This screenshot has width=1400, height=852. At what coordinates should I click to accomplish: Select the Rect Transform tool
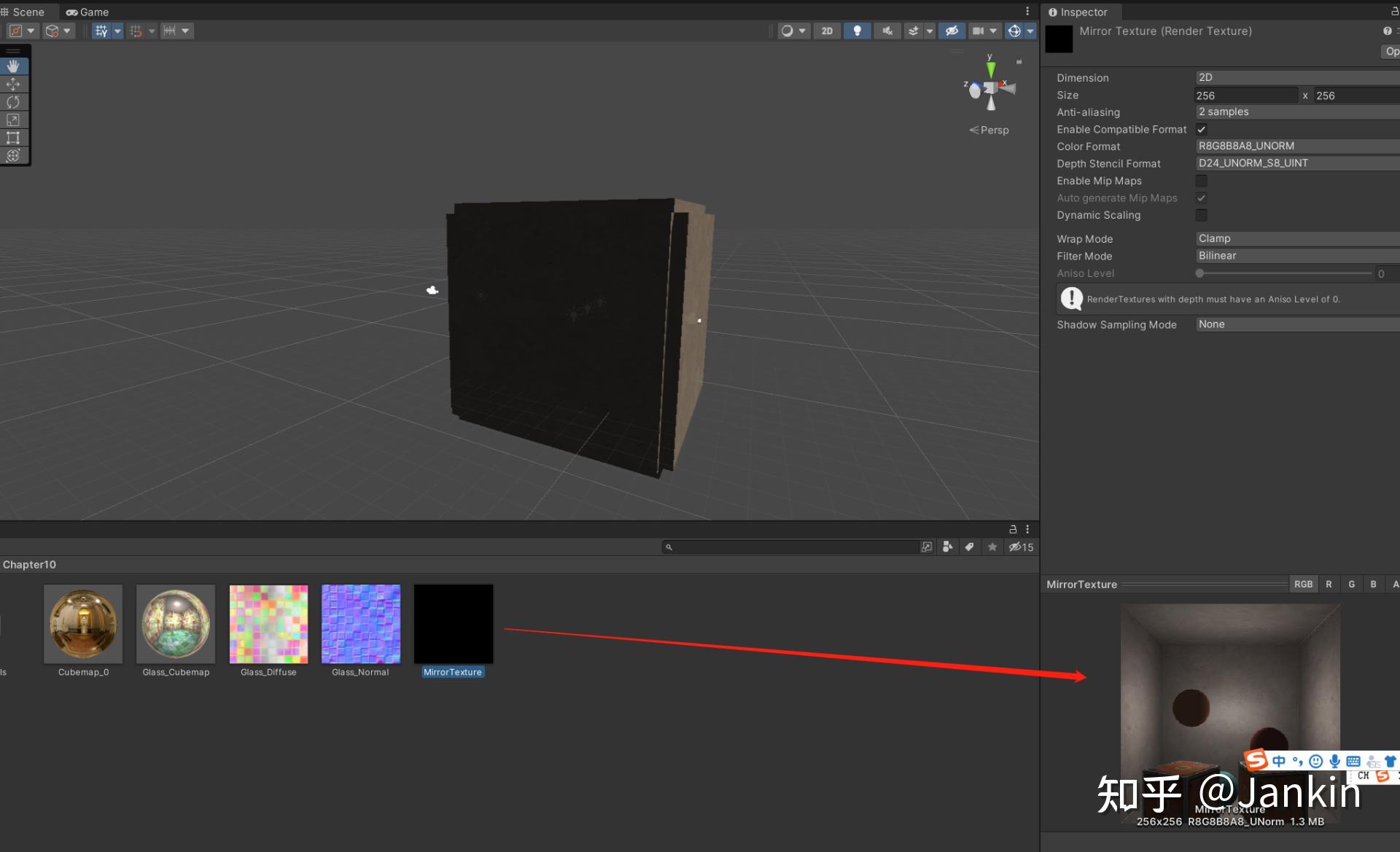(x=13, y=138)
